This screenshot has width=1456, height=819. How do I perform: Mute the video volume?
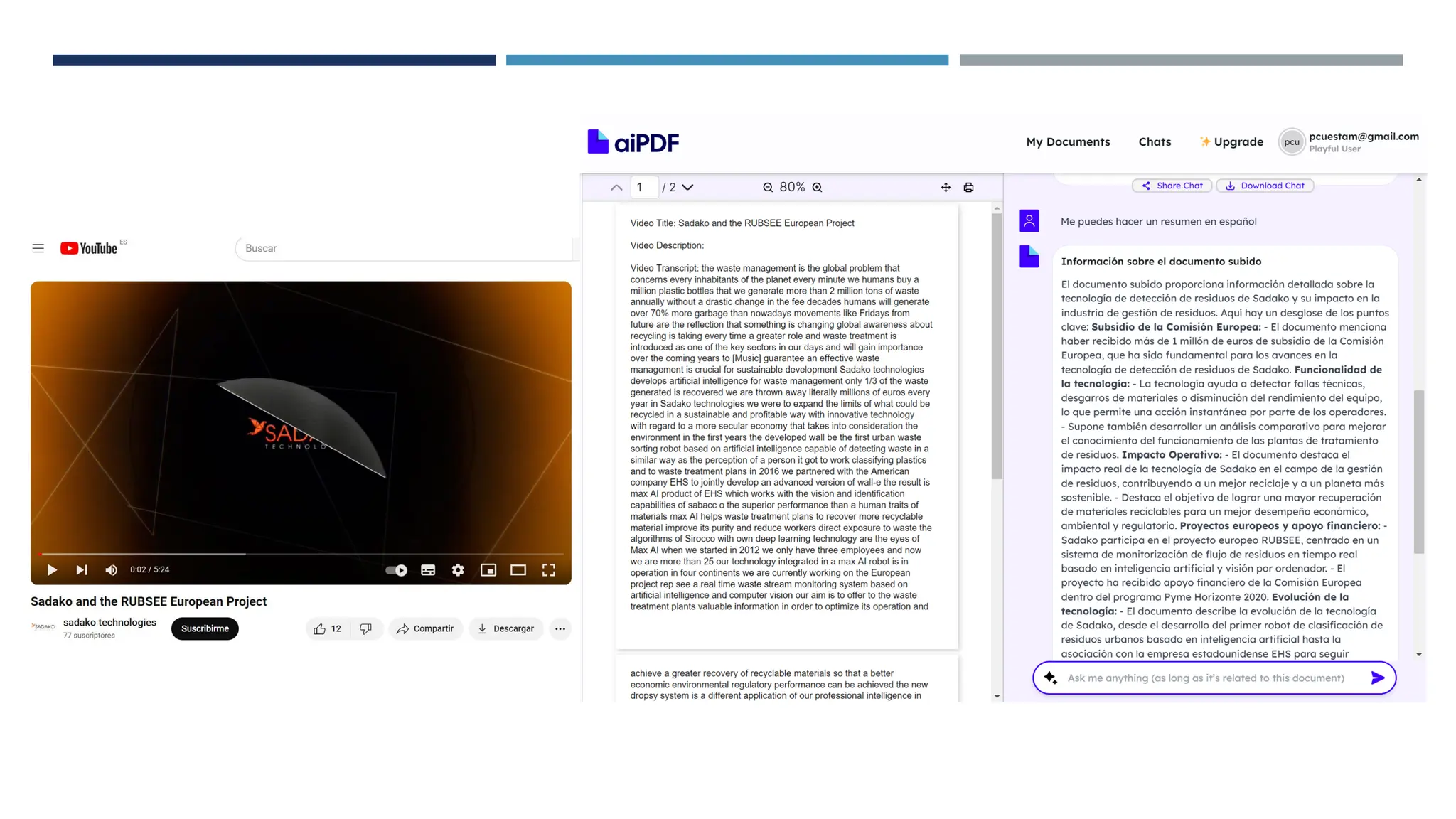111,570
